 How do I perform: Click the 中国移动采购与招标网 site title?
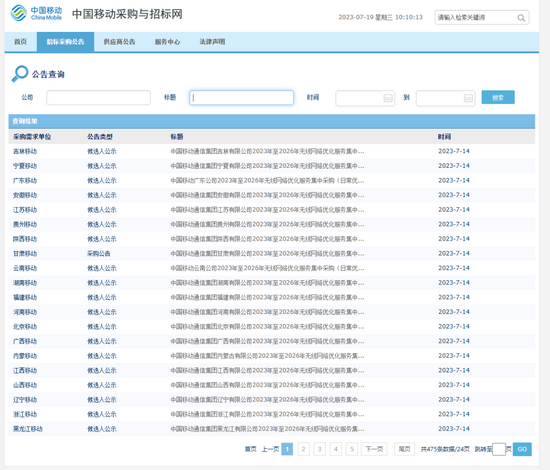(127, 14)
